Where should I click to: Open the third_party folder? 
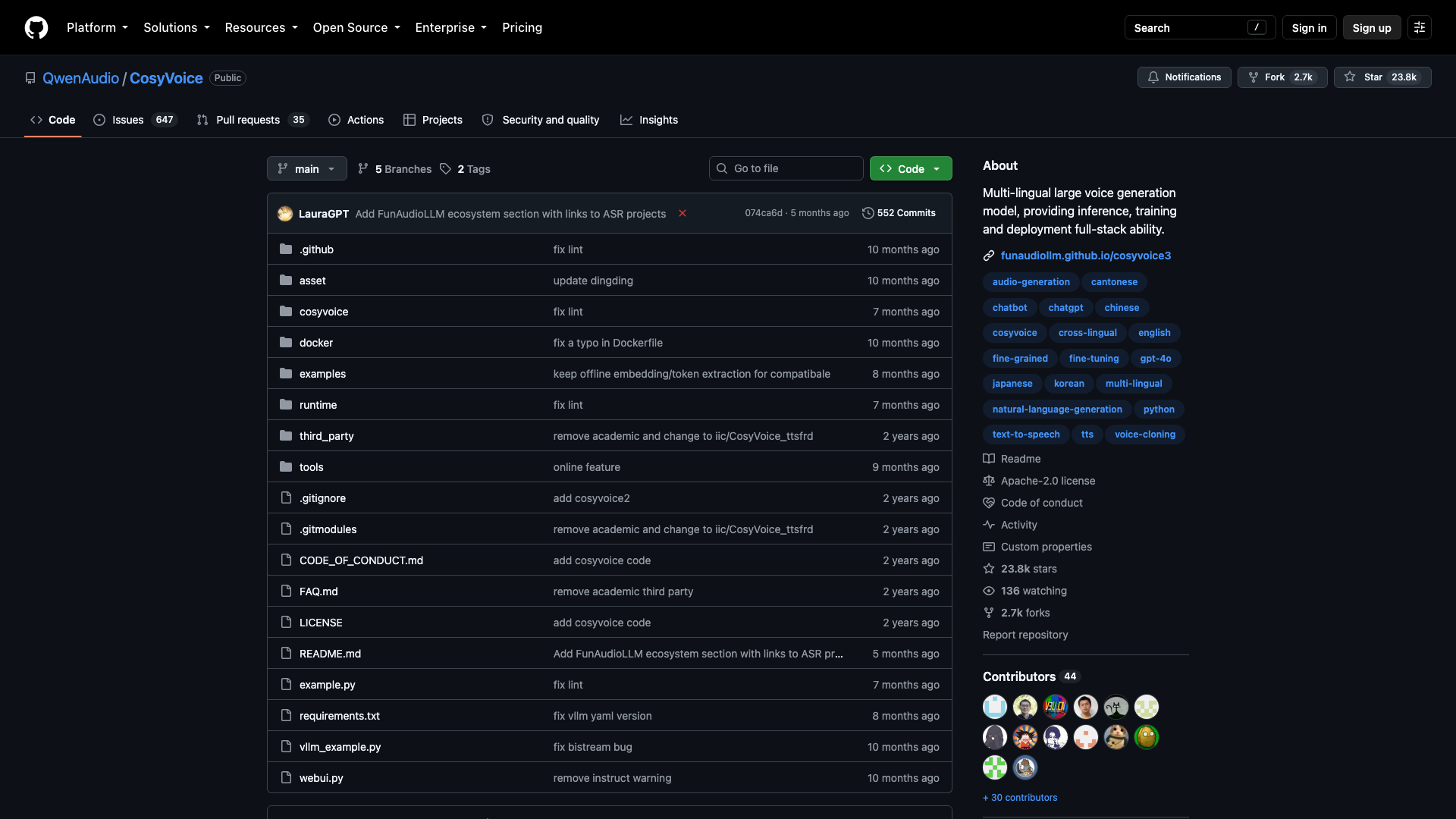click(x=326, y=436)
